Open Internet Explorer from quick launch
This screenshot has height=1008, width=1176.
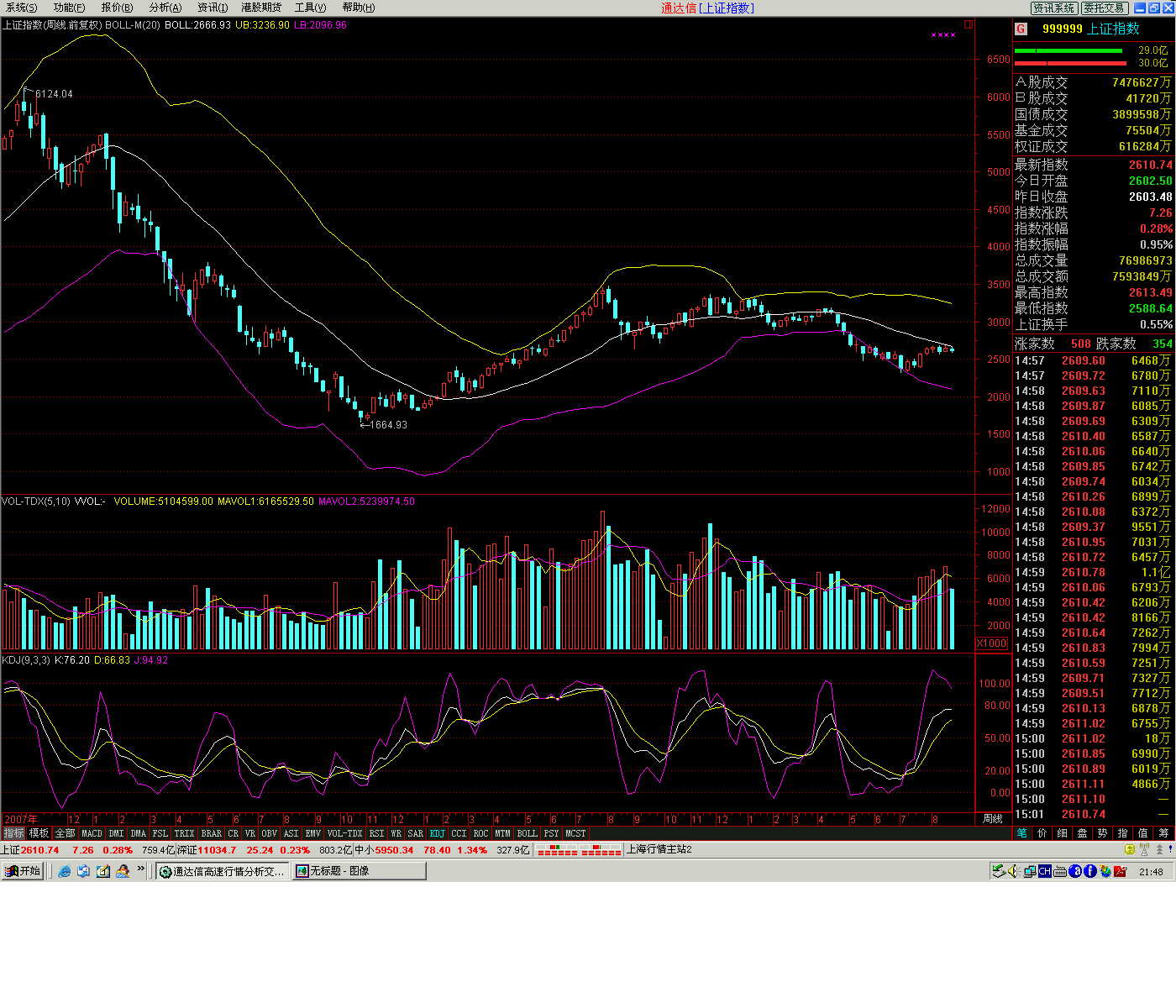pyautogui.click(x=65, y=871)
